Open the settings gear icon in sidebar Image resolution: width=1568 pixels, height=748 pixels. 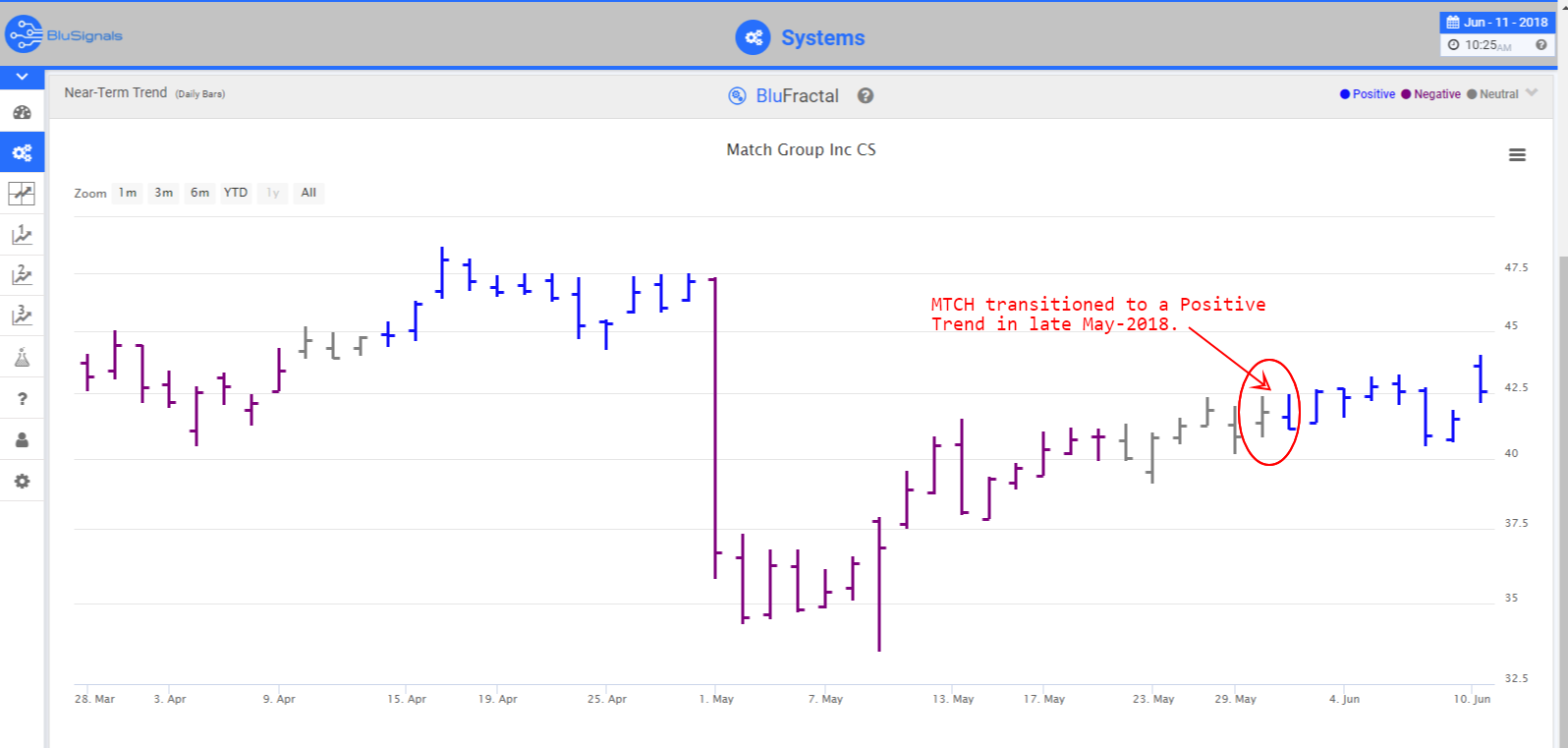click(22, 481)
